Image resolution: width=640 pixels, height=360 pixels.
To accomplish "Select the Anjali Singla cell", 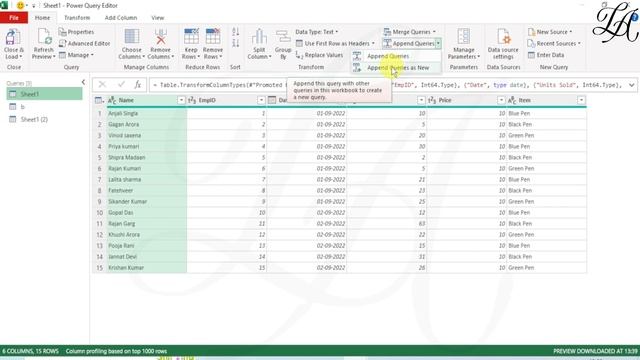I will point(146,113).
